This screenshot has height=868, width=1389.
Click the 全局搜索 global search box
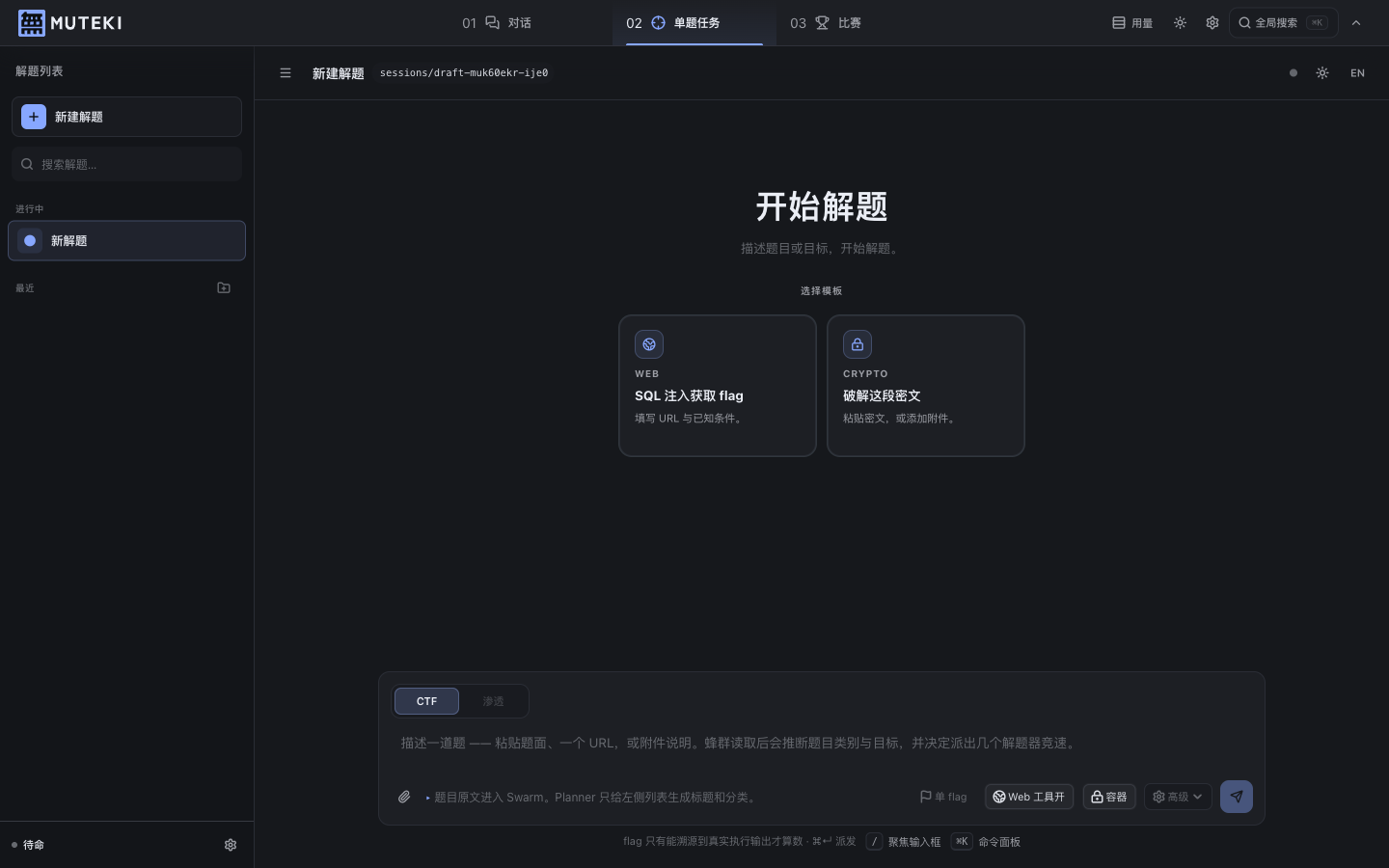(x=1283, y=23)
